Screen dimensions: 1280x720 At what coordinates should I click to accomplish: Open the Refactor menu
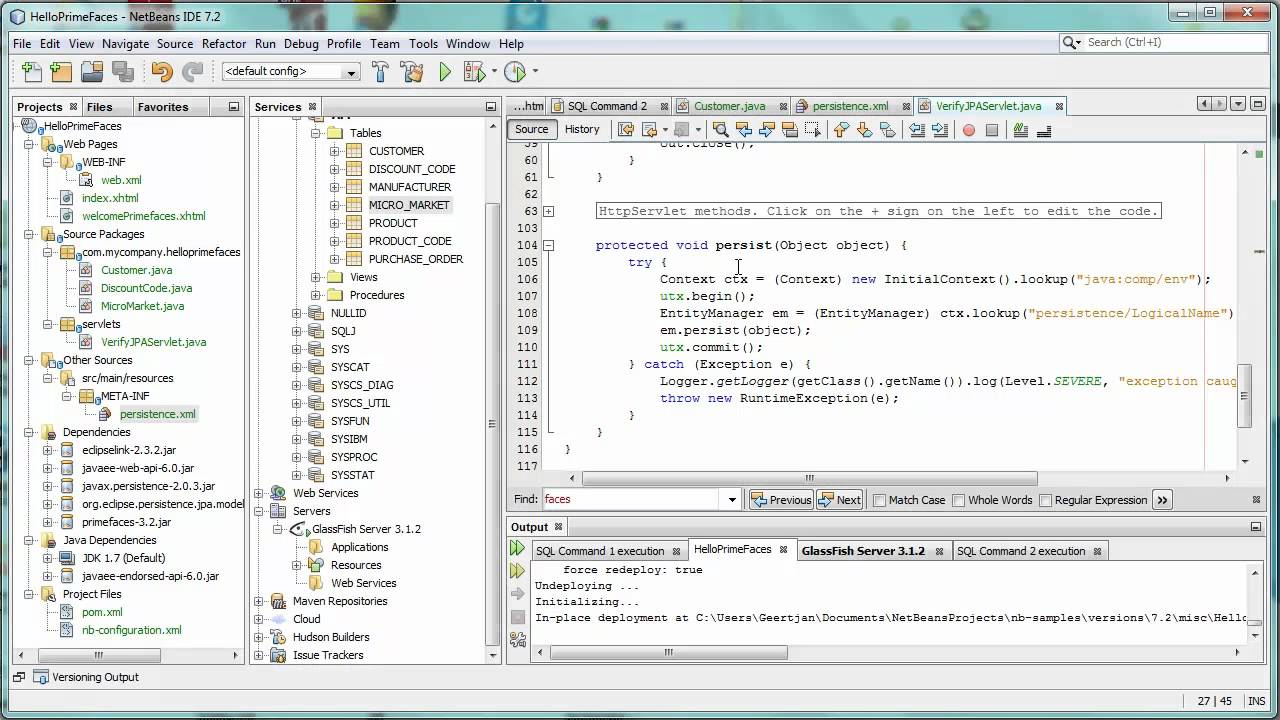pos(223,44)
